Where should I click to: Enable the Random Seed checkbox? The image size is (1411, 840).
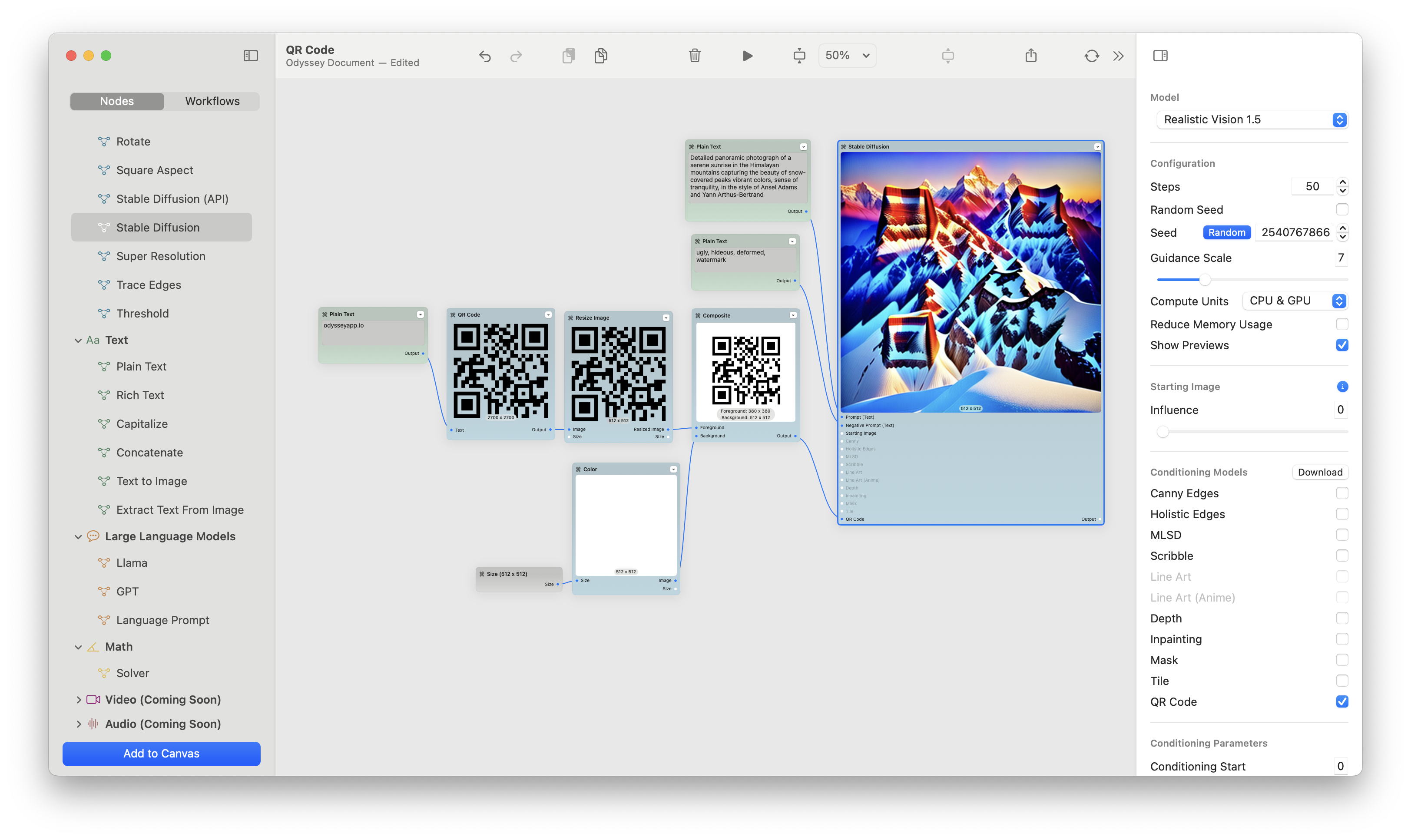click(x=1341, y=209)
